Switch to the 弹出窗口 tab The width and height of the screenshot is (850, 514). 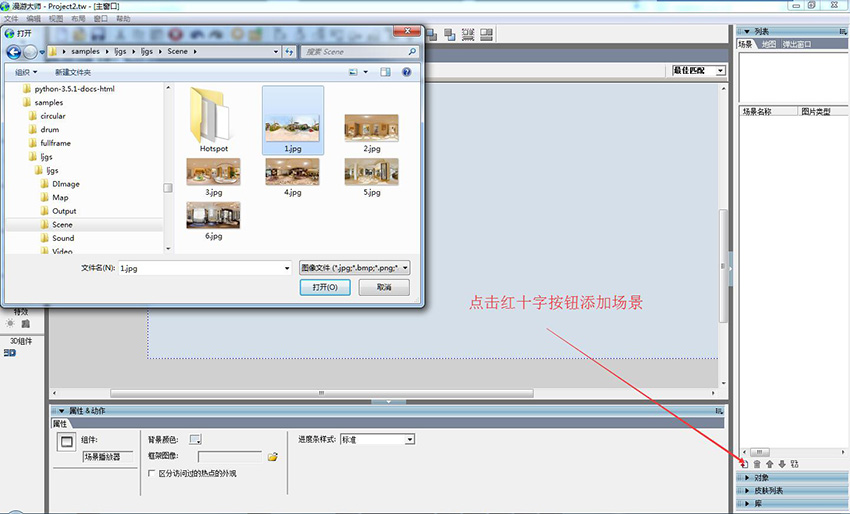[797, 44]
